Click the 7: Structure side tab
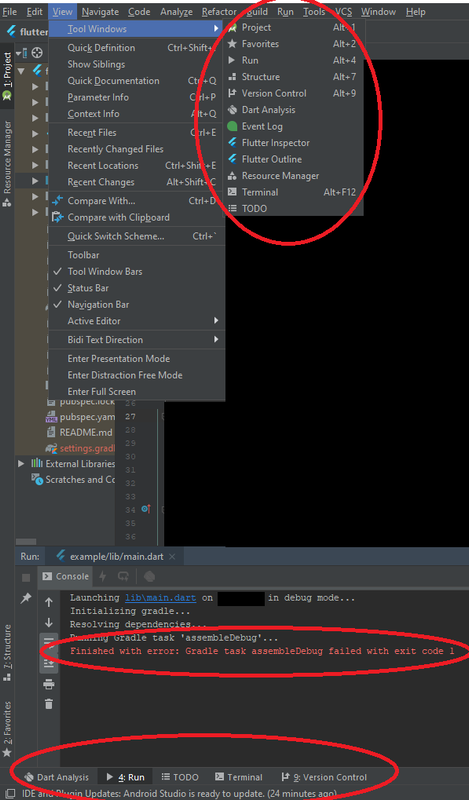Image resolution: width=469 pixels, height=800 pixels. 7,653
